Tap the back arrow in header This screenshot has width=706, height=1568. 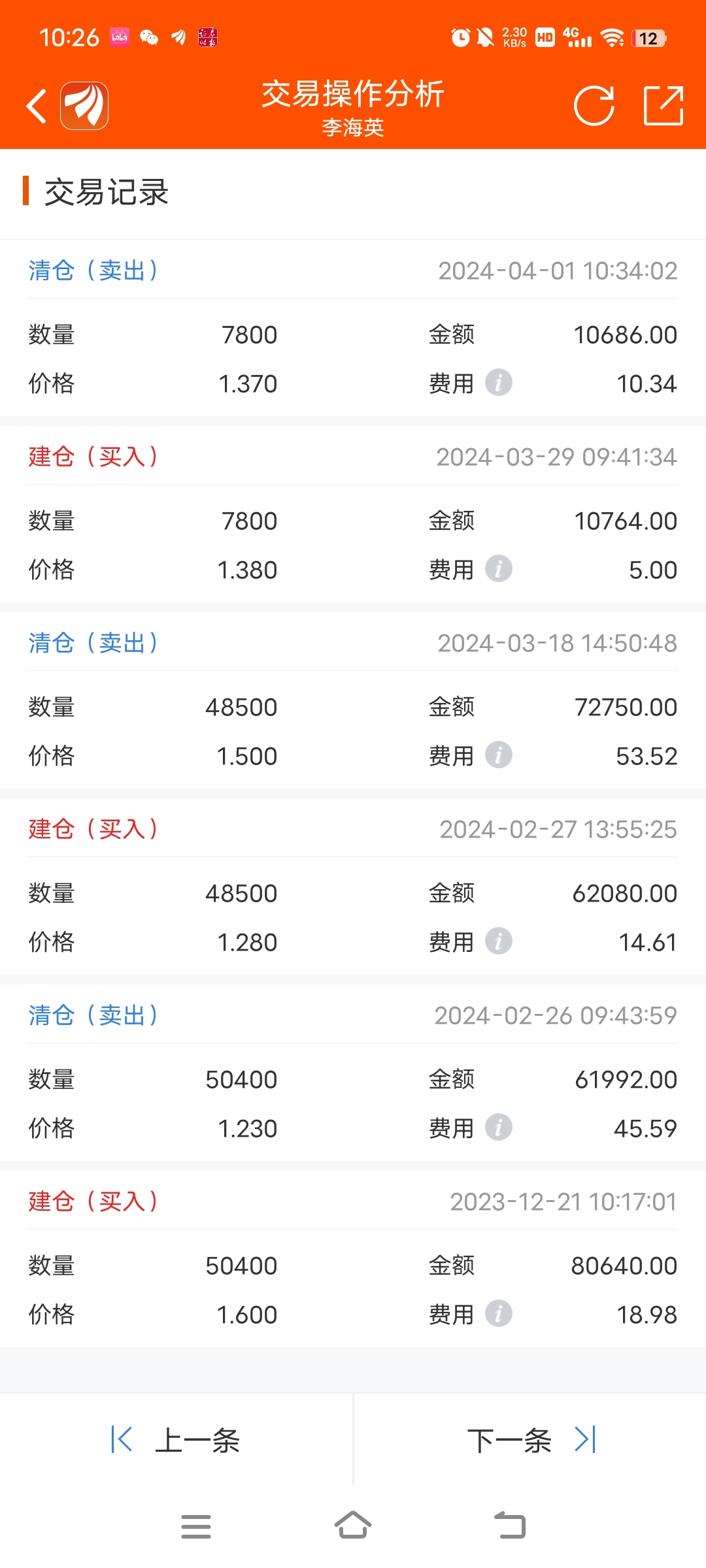[x=37, y=106]
